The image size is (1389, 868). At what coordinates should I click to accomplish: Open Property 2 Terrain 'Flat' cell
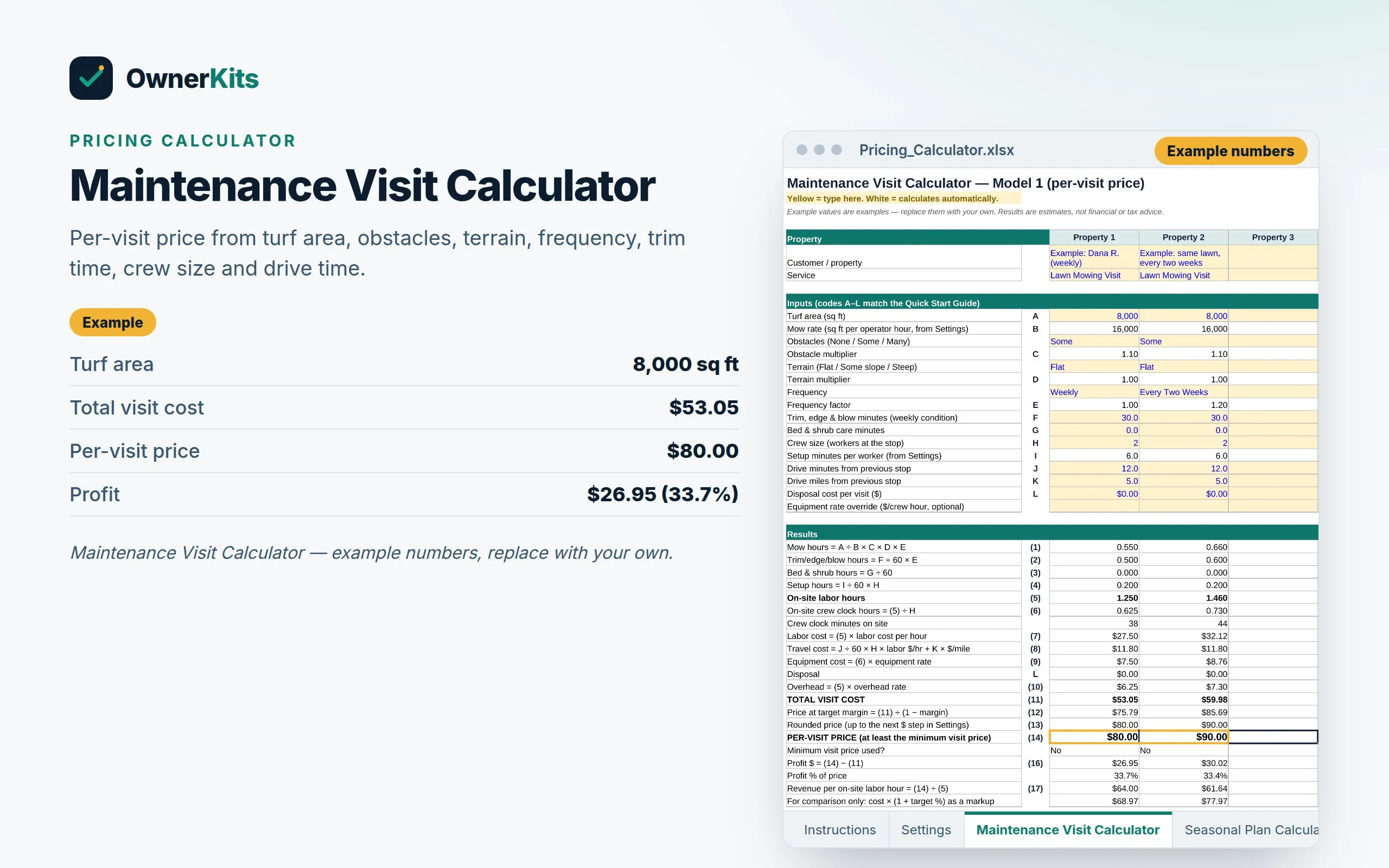1183,367
